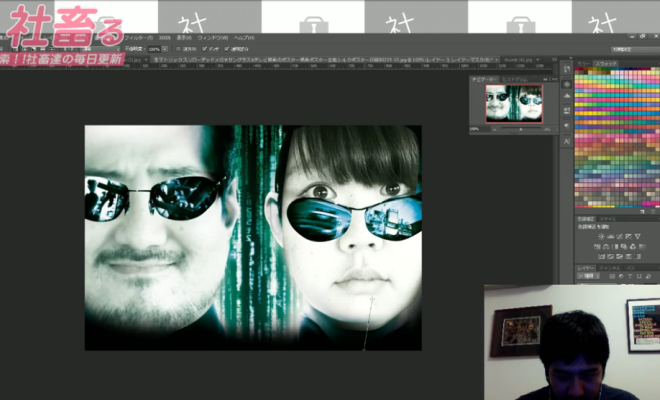Open the Filter (フィルター) menu

pyautogui.click(x=139, y=36)
